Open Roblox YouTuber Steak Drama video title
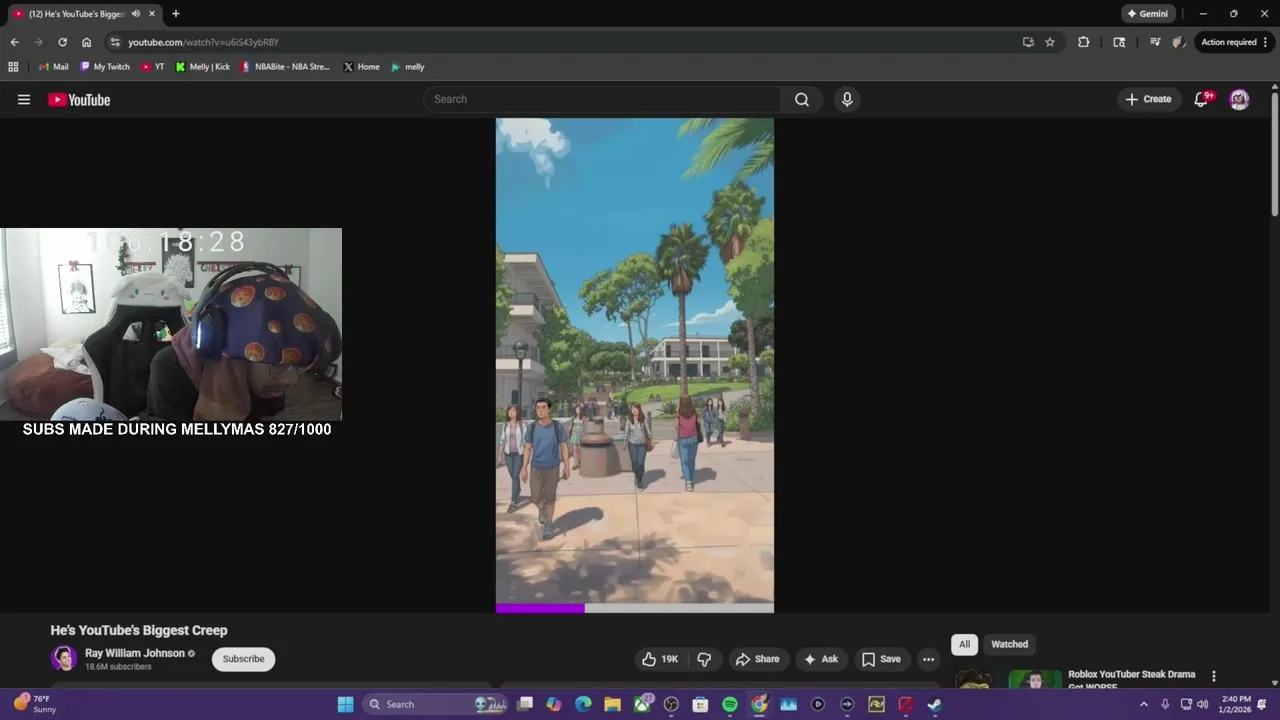The image size is (1280, 720). (1131, 679)
